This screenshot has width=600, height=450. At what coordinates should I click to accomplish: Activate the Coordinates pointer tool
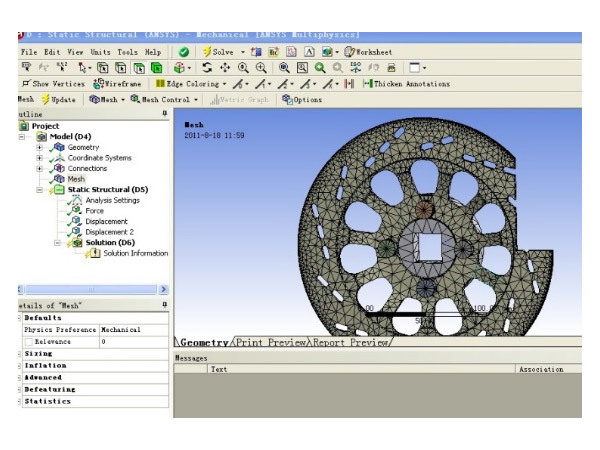pos(62,67)
